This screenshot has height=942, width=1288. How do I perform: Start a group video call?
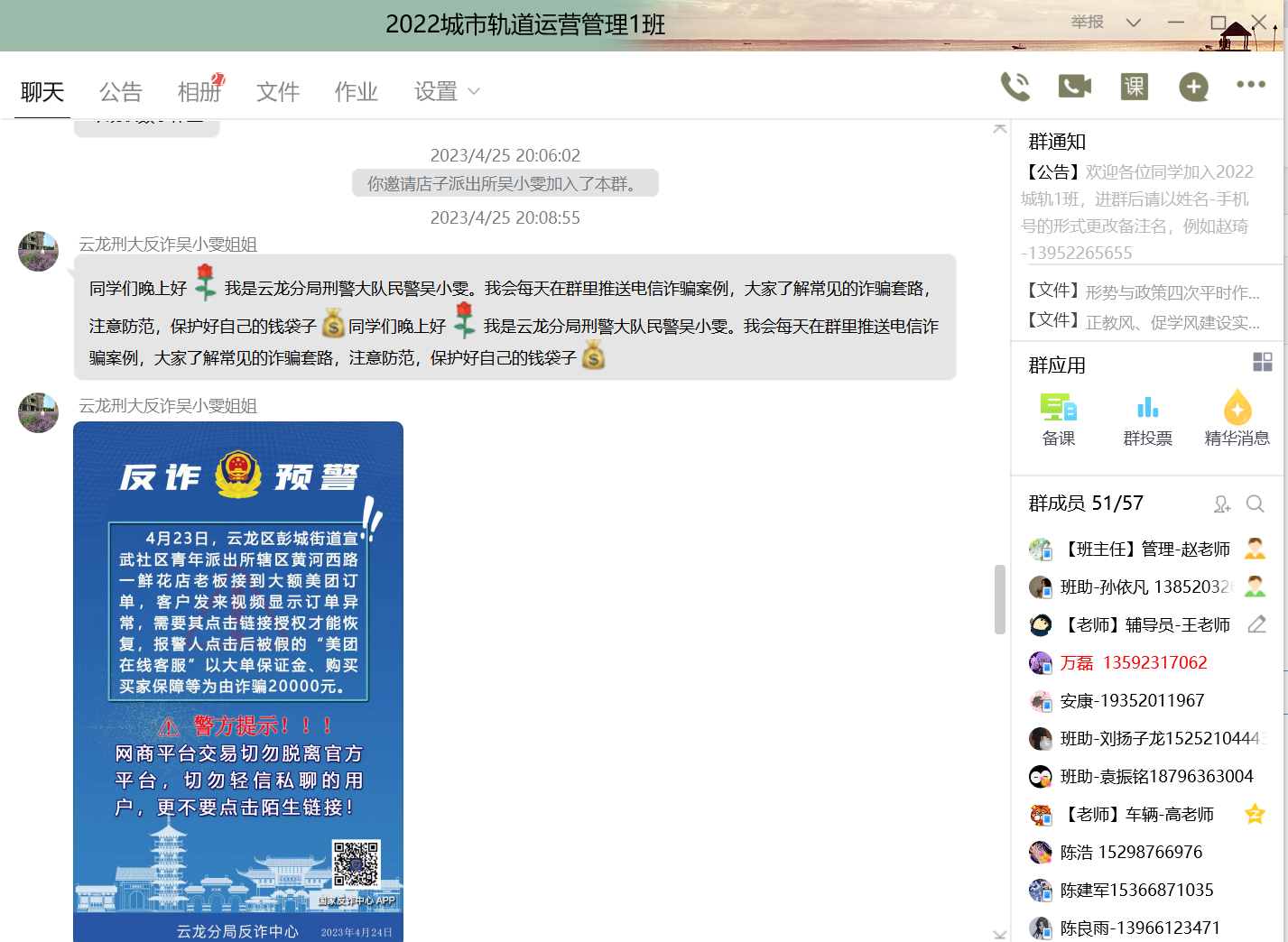click(x=1074, y=87)
